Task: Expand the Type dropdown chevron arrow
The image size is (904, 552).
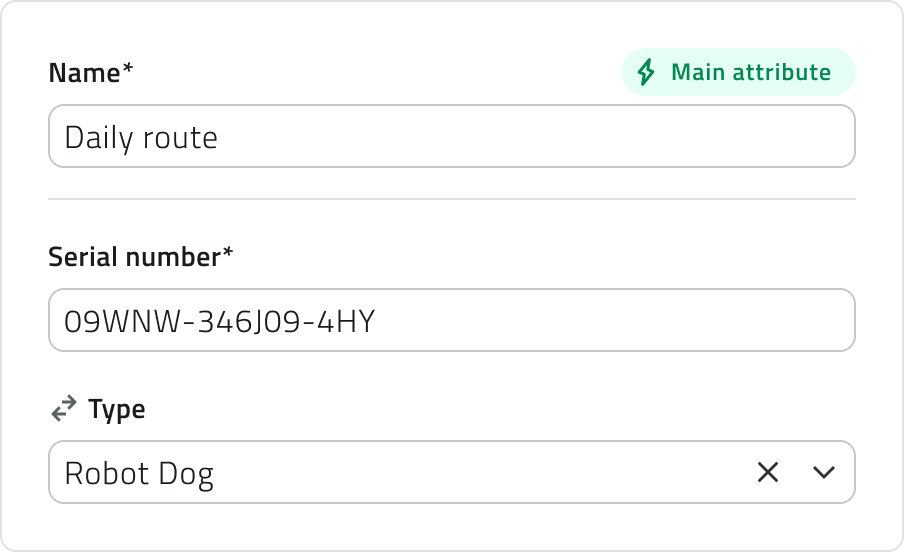Action: (x=824, y=472)
